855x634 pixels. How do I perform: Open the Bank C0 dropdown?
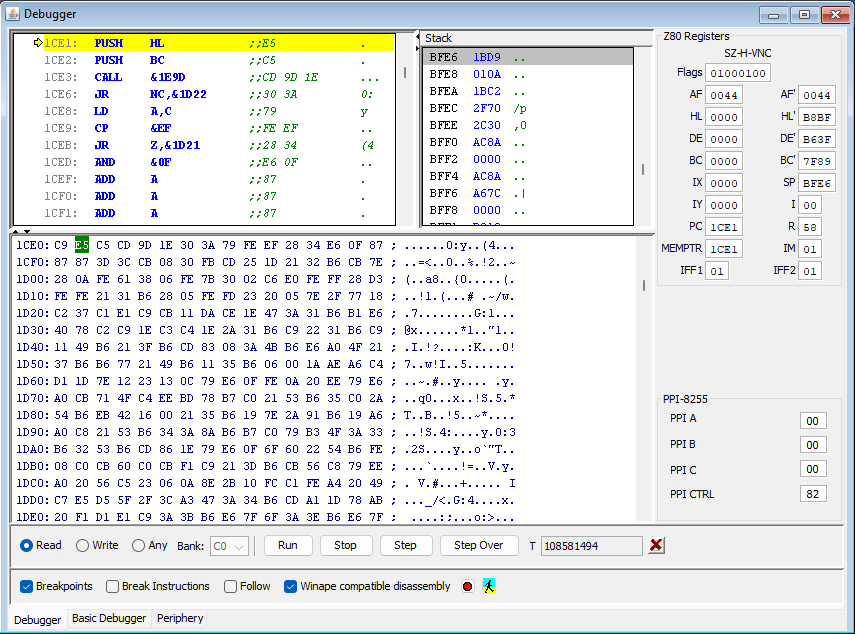[x=229, y=546]
